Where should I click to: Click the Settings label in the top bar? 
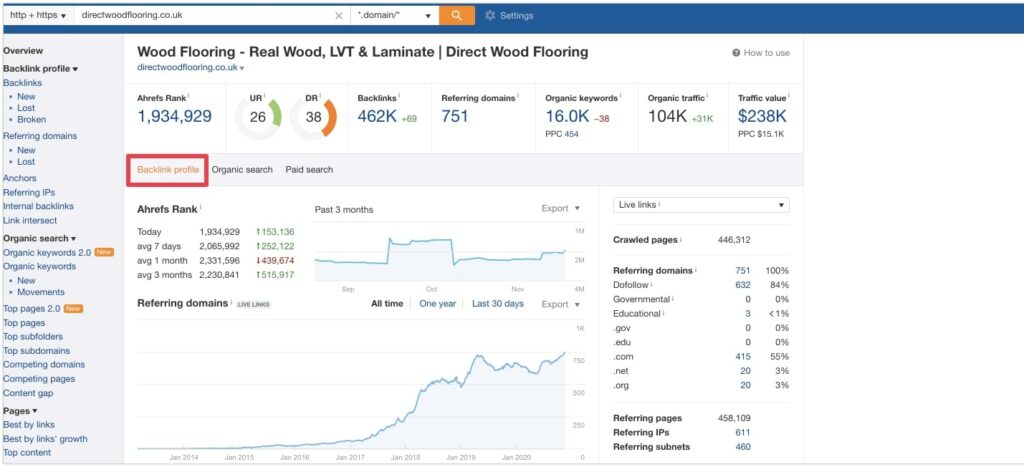[517, 16]
